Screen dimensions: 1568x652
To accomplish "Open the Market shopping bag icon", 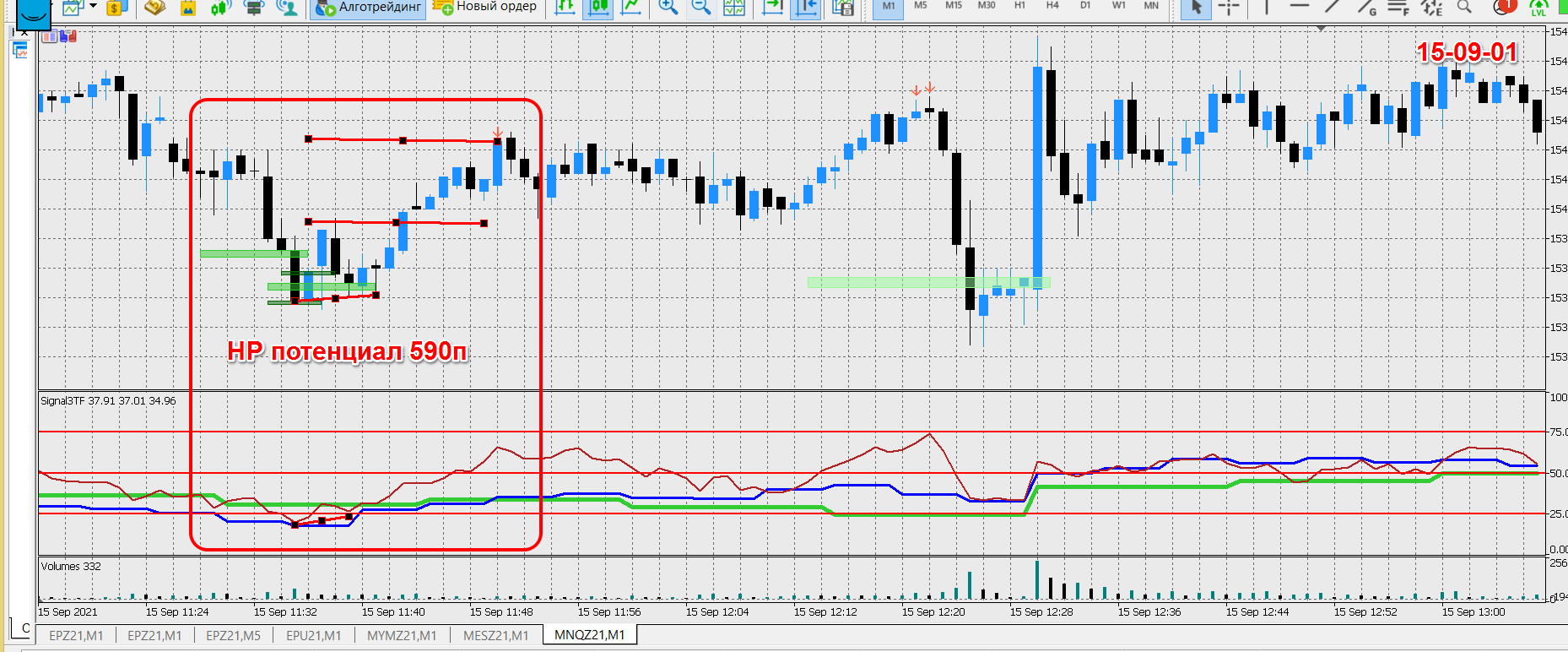I will 188,7.
